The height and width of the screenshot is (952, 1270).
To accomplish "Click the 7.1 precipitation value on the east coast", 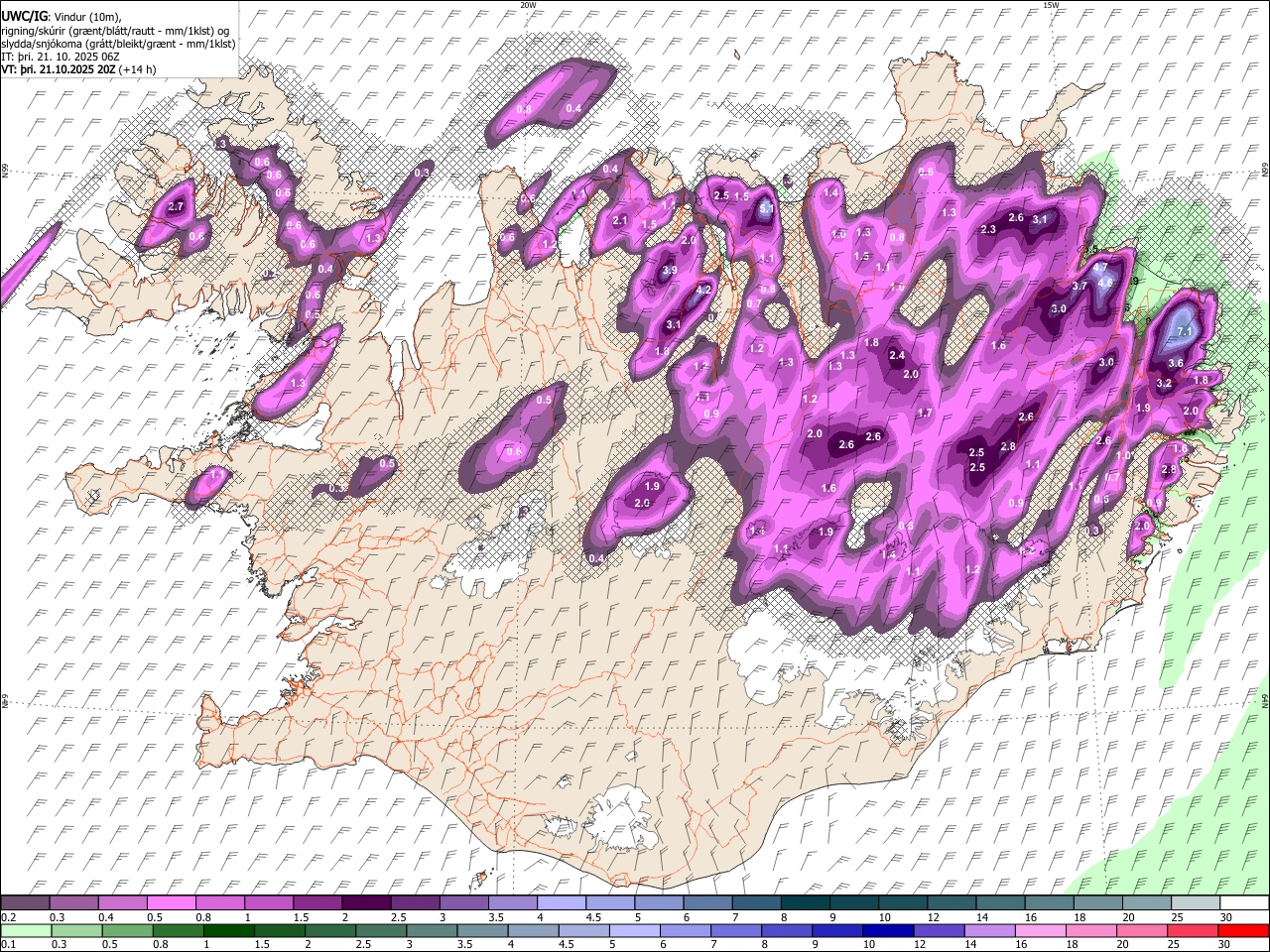I will point(1184,331).
